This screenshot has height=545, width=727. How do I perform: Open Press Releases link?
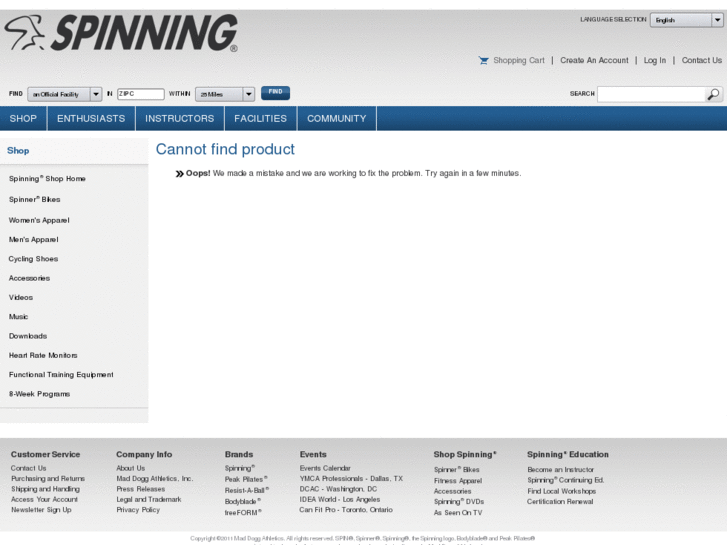(140, 489)
